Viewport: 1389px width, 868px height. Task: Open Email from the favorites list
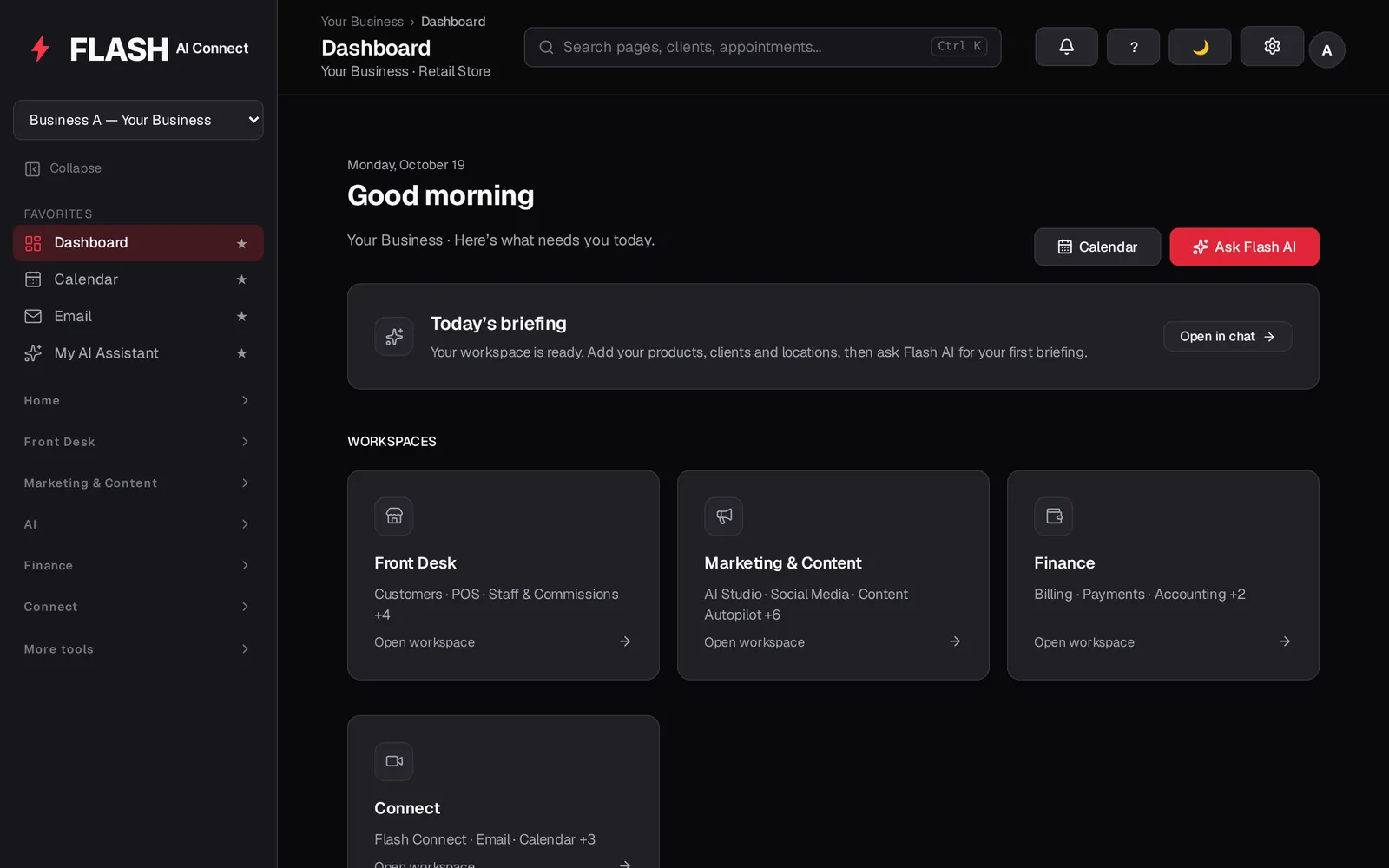pyautogui.click(x=138, y=317)
